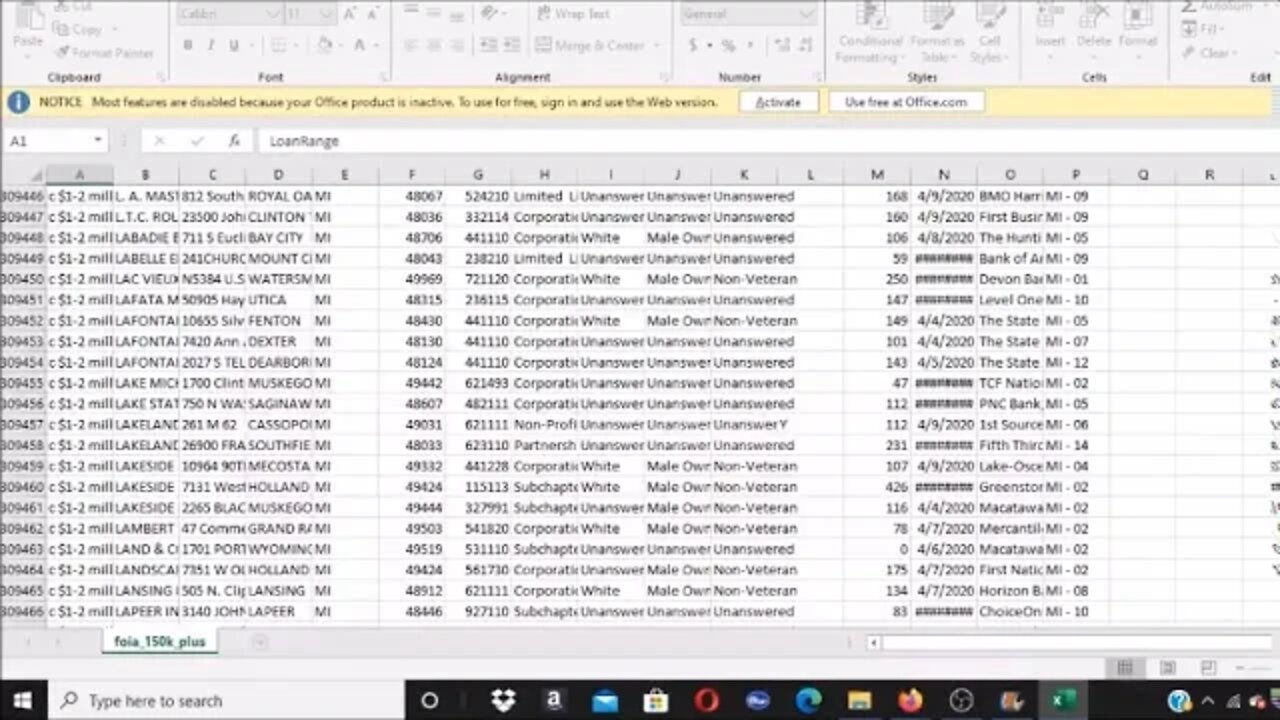The image size is (1280, 720).
Task: Click the Insert Function fx icon
Action: tap(234, 141)
